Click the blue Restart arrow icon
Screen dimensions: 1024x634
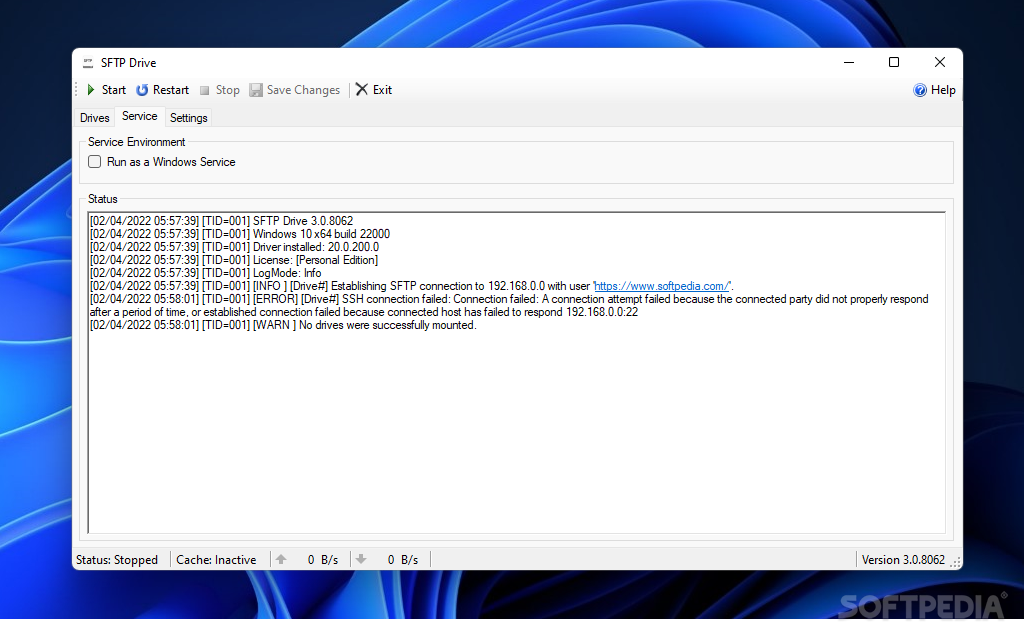point(142,89)
